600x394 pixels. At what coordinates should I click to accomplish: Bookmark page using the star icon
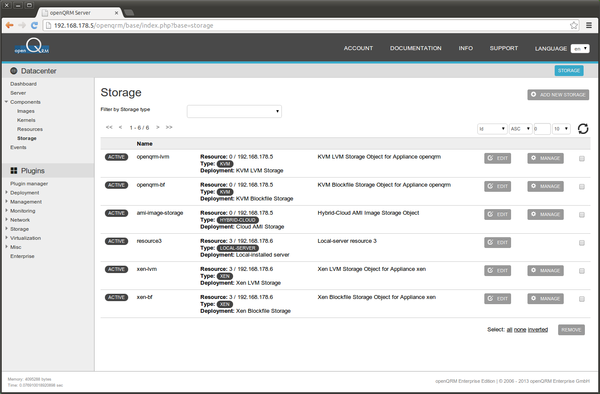click(x=574, y=25)
